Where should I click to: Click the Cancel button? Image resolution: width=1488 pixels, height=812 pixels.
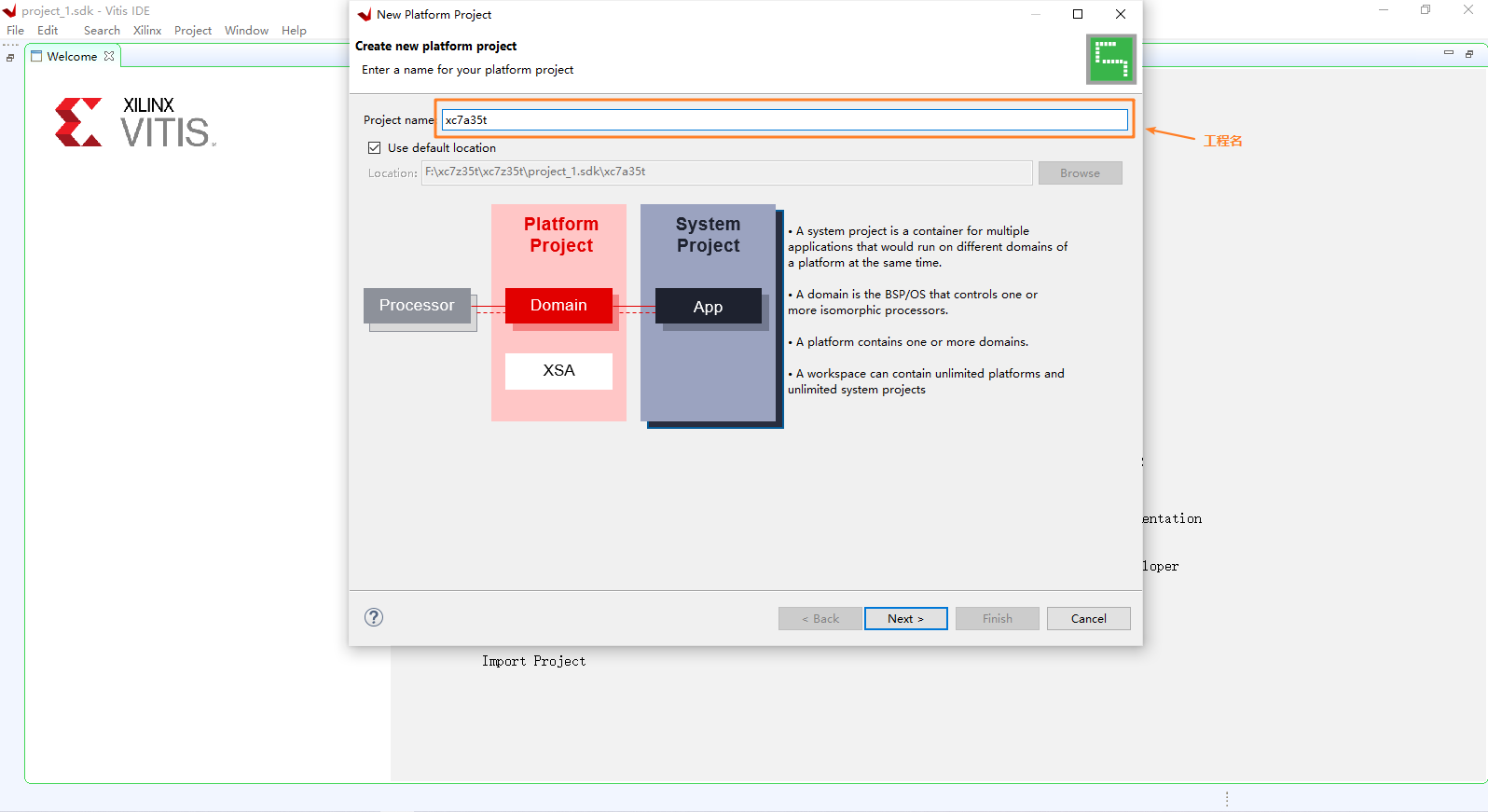click(x=1088, y=619)
